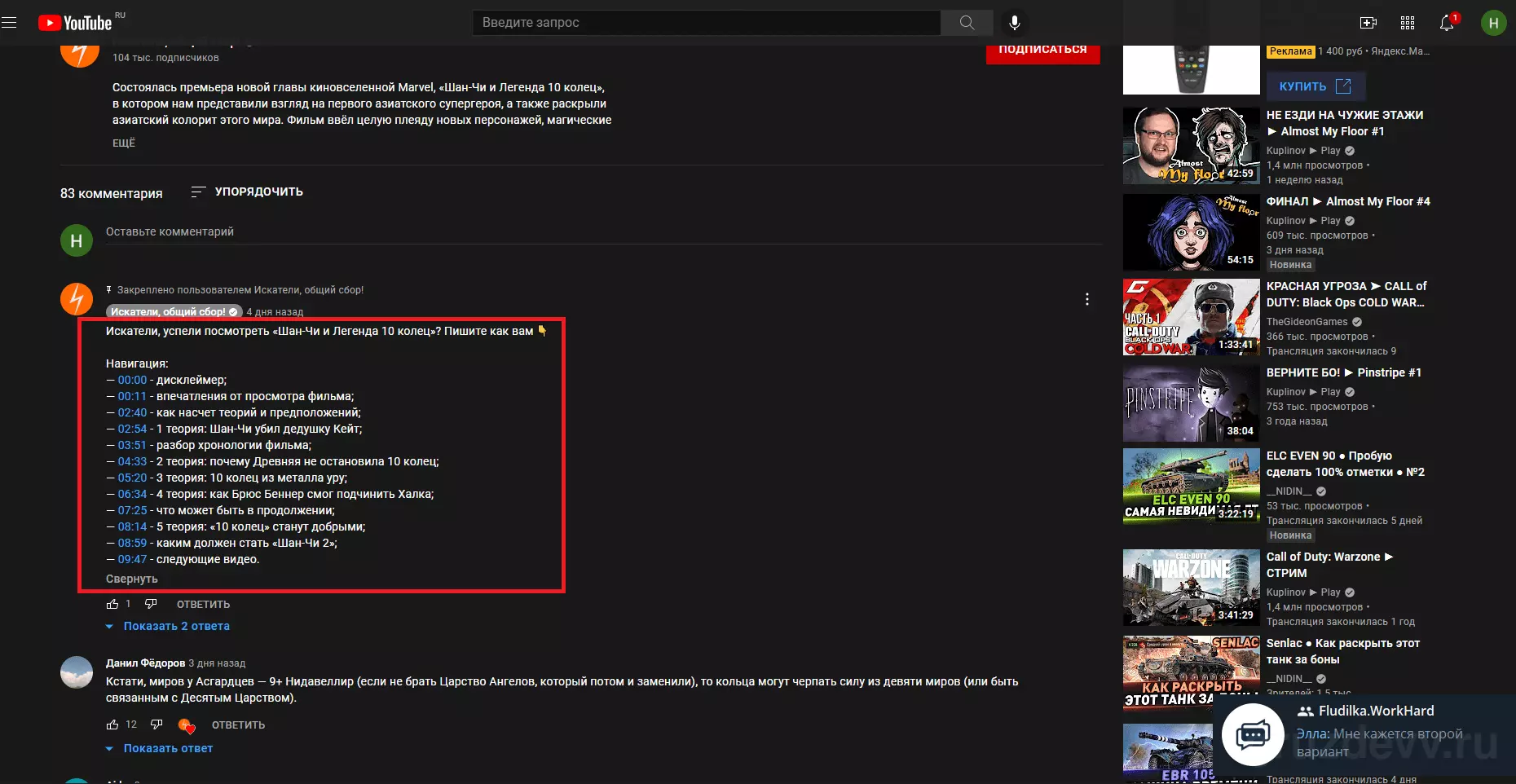Screen dimensions: 1516x784
Task: Like Данил Фёдоров's comment
Action: tap(112, 725)
